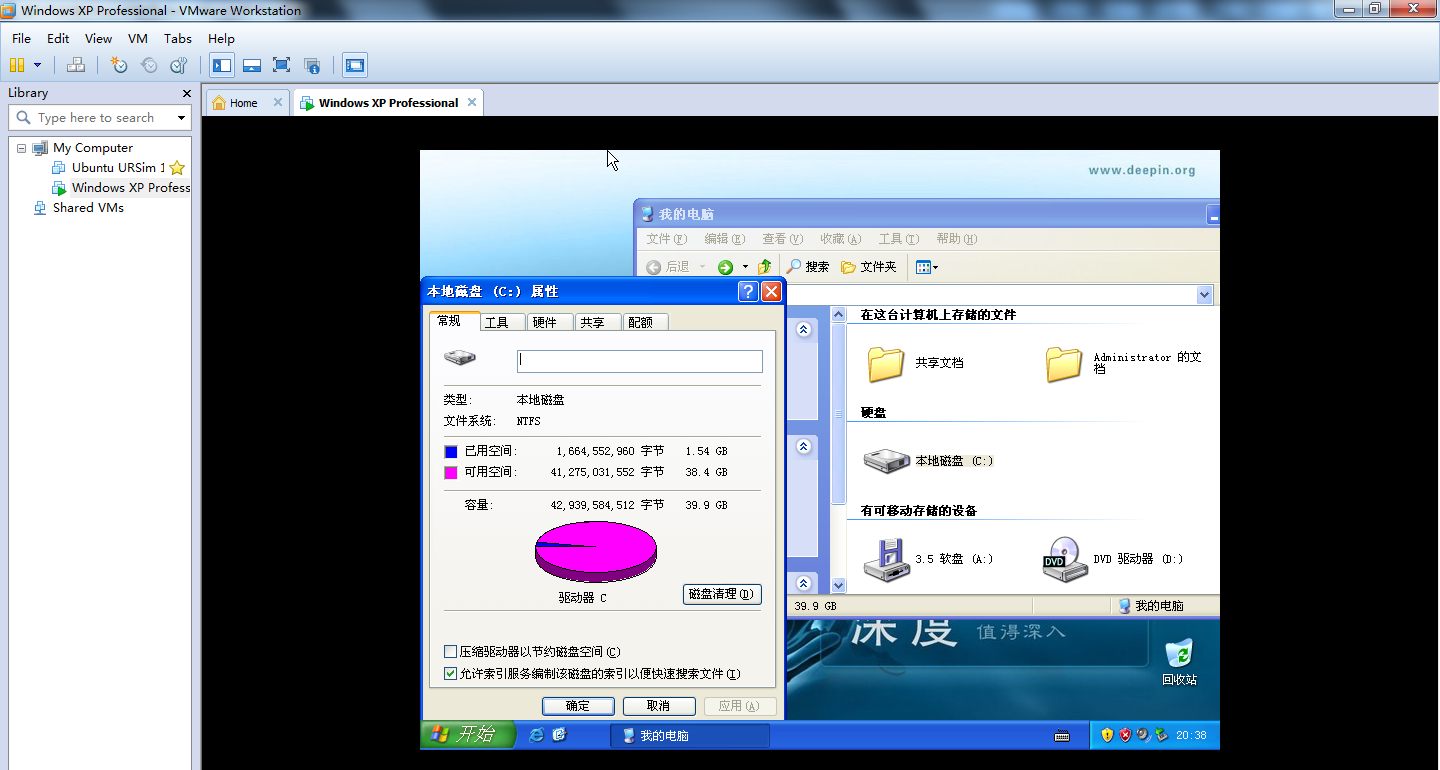The image size is (1440, 770).
Task: Open the 收藏 menu in 我的电脑 window
Action: click(840, 239)
